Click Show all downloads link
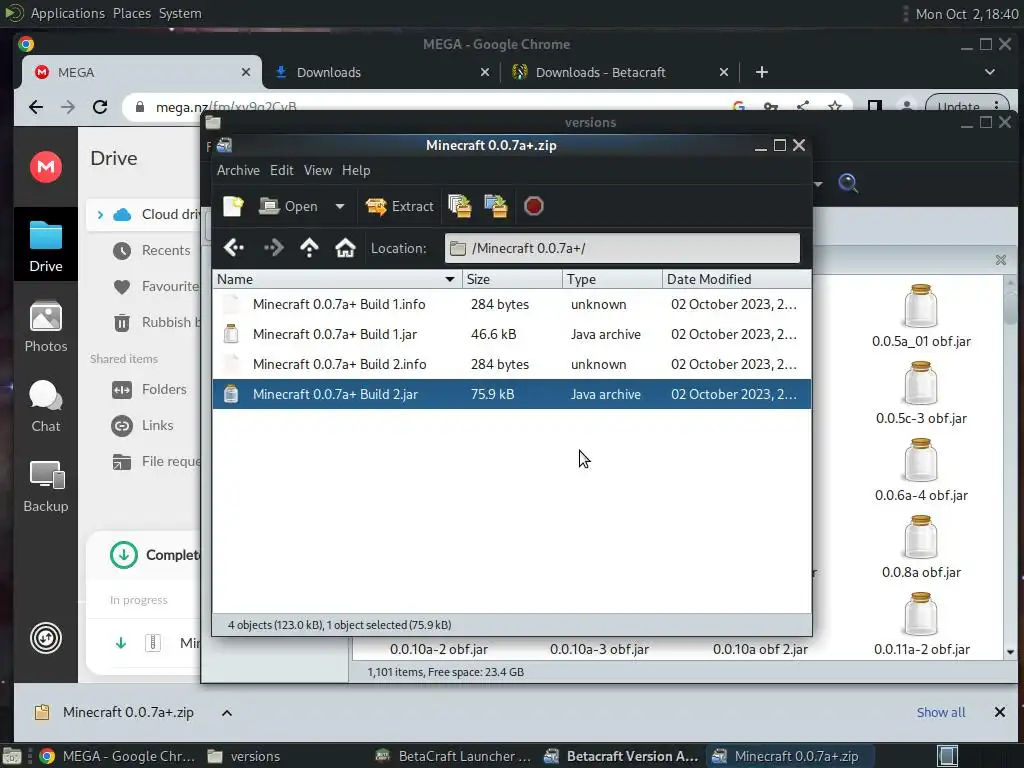The width and height of the screenshot is (1024, 768). (941, 712)
